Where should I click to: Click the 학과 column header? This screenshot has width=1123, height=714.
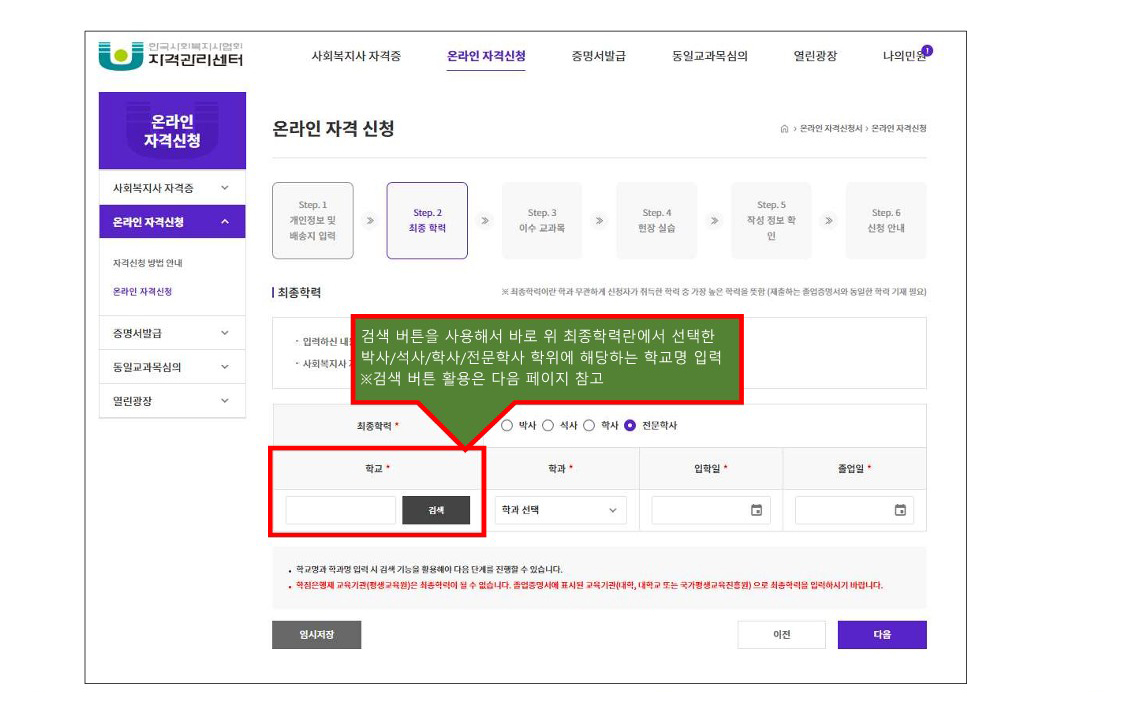(x=560, y=468)
